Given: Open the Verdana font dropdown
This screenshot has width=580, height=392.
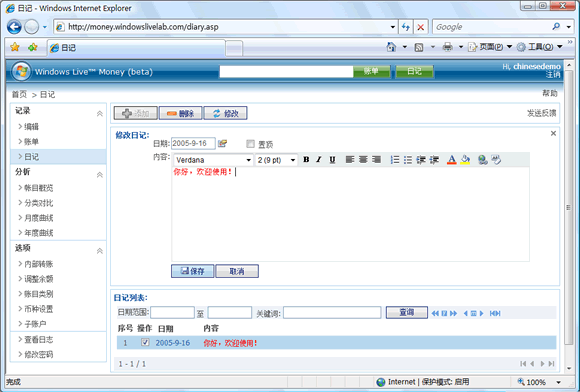Looking at the screenshot, I should click(x=248, y=160).
